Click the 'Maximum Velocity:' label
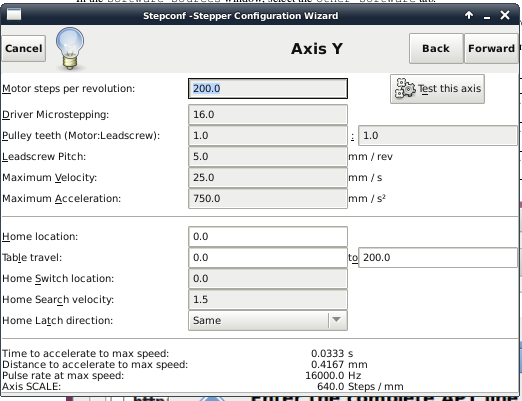This screenshot has height=401, width=522. [x=49, y=178]
